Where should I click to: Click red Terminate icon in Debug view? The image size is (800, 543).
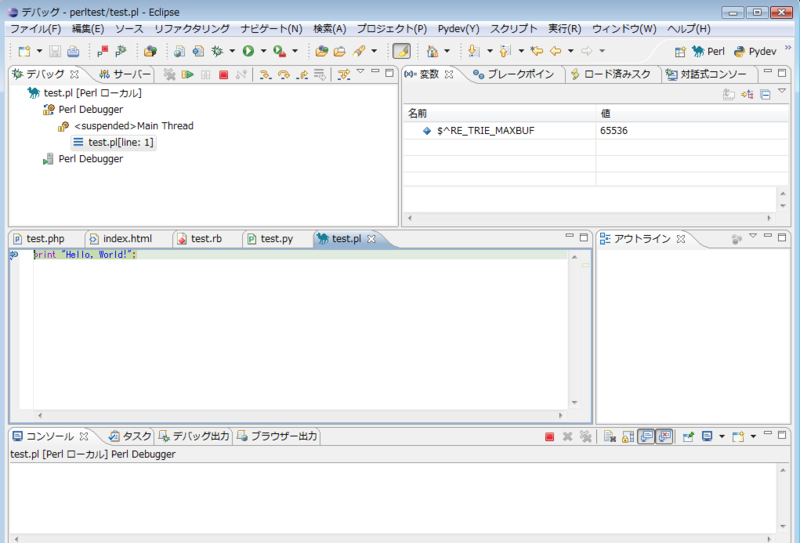223,75
